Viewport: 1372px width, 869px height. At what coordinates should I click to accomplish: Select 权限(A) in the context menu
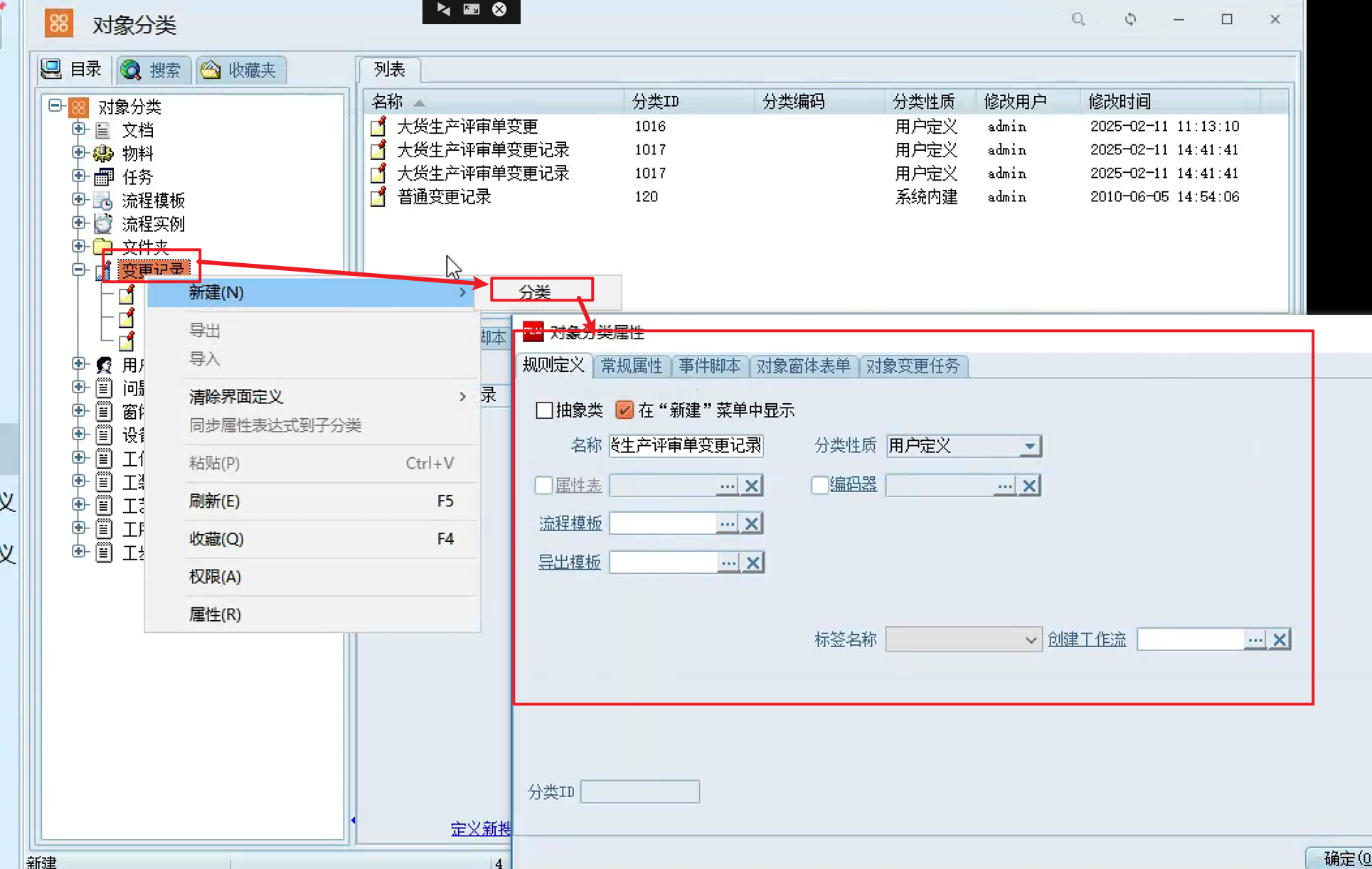pyautogui.click(x=312, y=577)
